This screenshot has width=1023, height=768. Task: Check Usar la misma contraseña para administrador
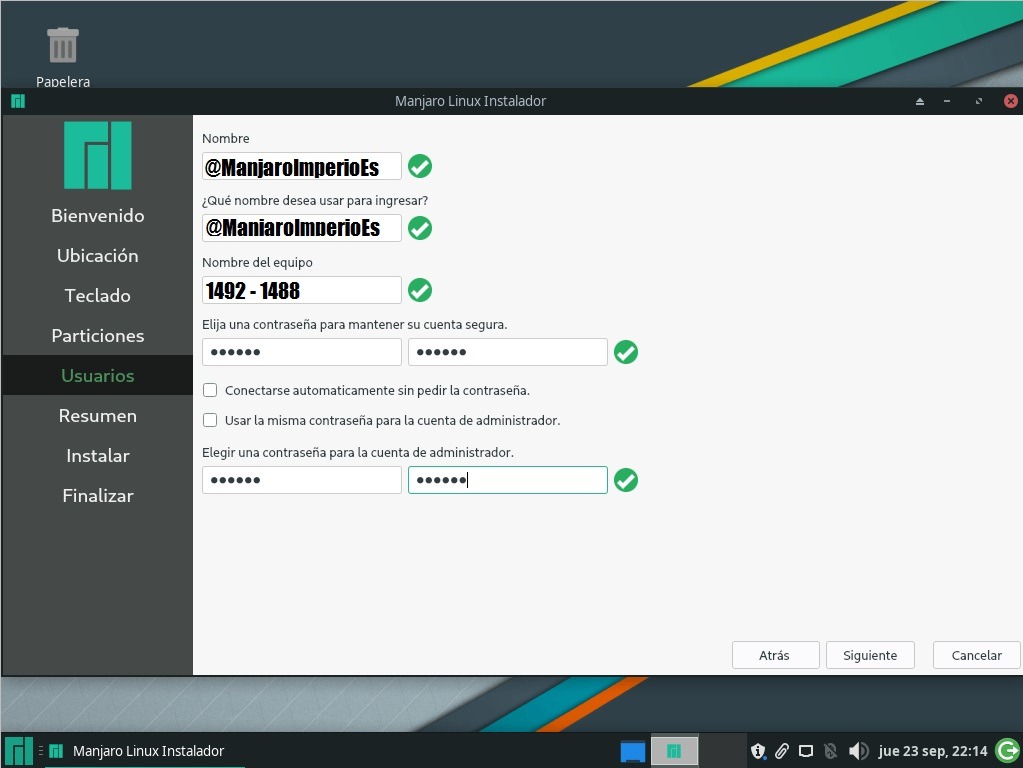(210, 420)
